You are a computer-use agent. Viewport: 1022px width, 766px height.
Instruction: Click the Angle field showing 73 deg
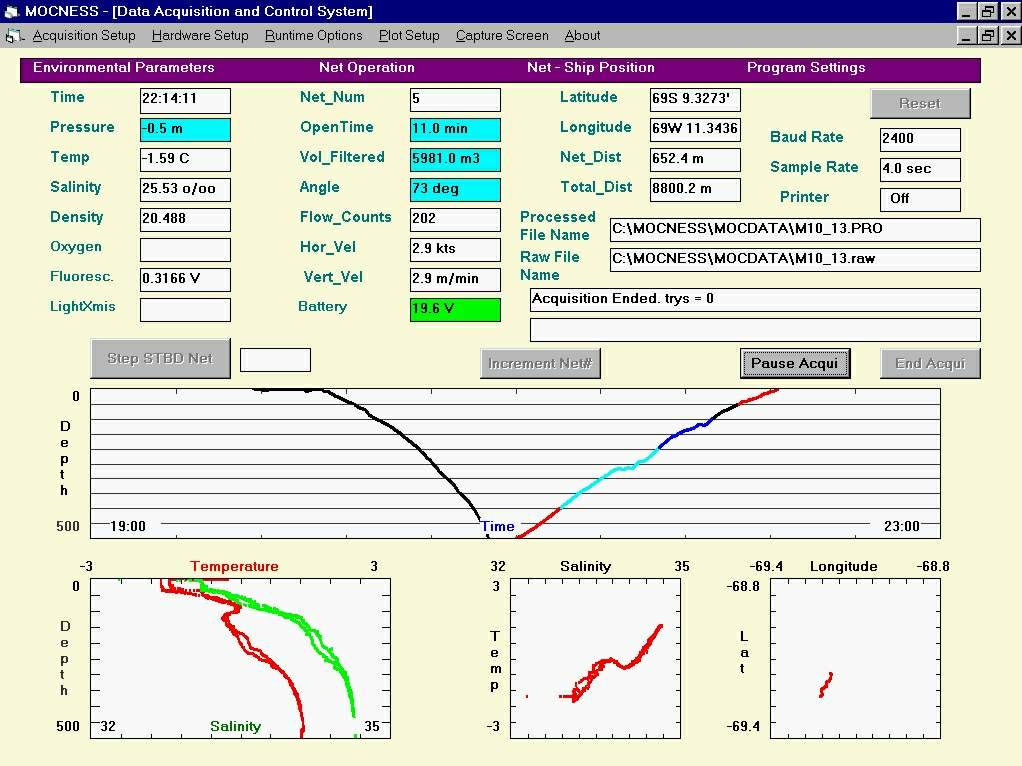click(456, 190)
